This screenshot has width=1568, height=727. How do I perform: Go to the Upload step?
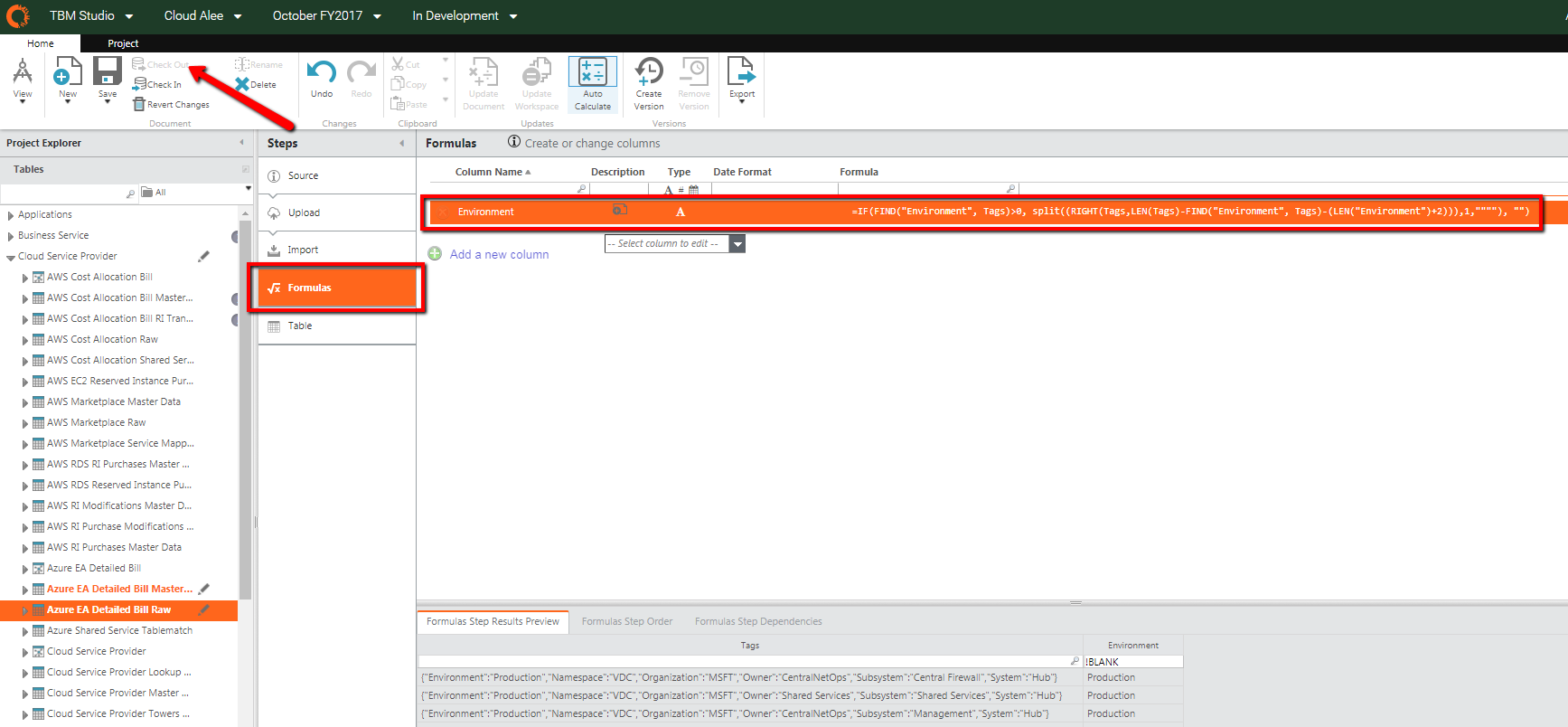point(337,212)
